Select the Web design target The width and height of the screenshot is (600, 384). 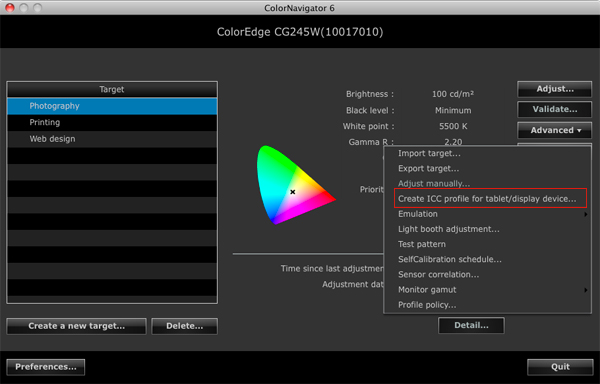tap(112, 139)
